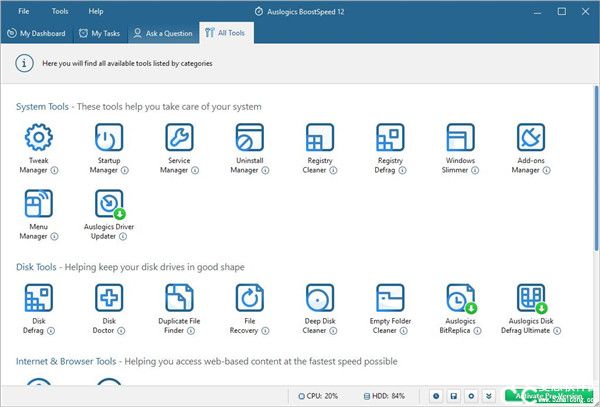Launch the Duplicate File Finder
The image size is (600, 407).
click(x=179, y=297)
